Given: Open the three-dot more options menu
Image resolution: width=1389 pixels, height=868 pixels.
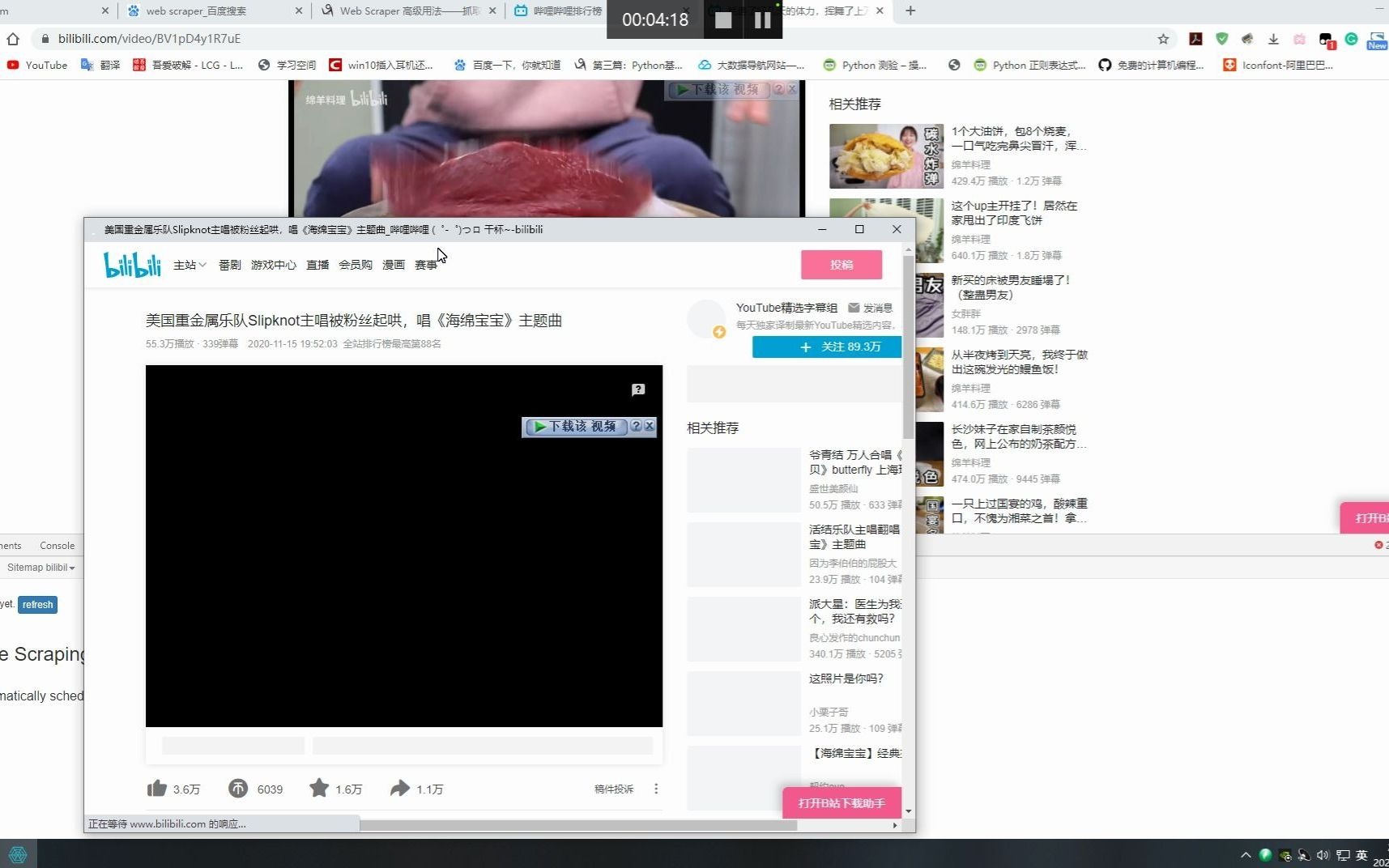Looking at the screenshot, I should (656, 789).
